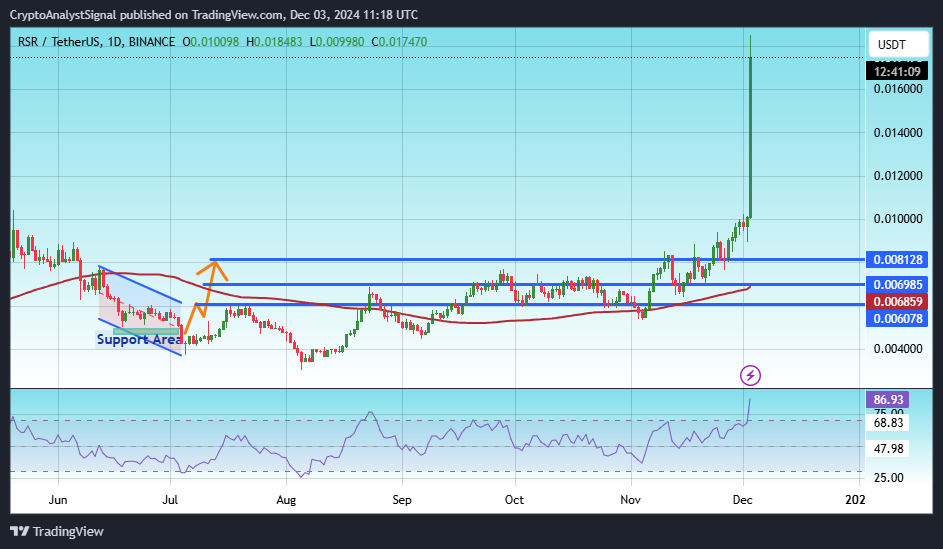Click the CryptoAnalystSignal publisher header text

point(213,14)
